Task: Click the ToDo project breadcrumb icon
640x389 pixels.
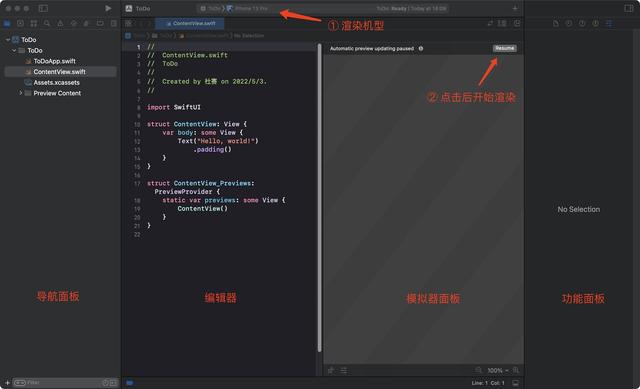Action: point(128,36)
